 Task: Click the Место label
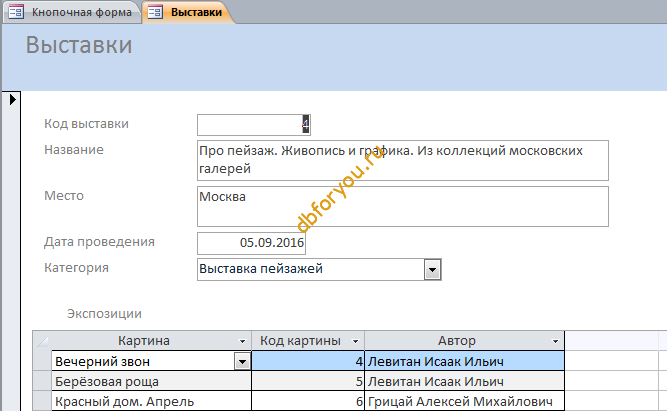pos(64,196)
